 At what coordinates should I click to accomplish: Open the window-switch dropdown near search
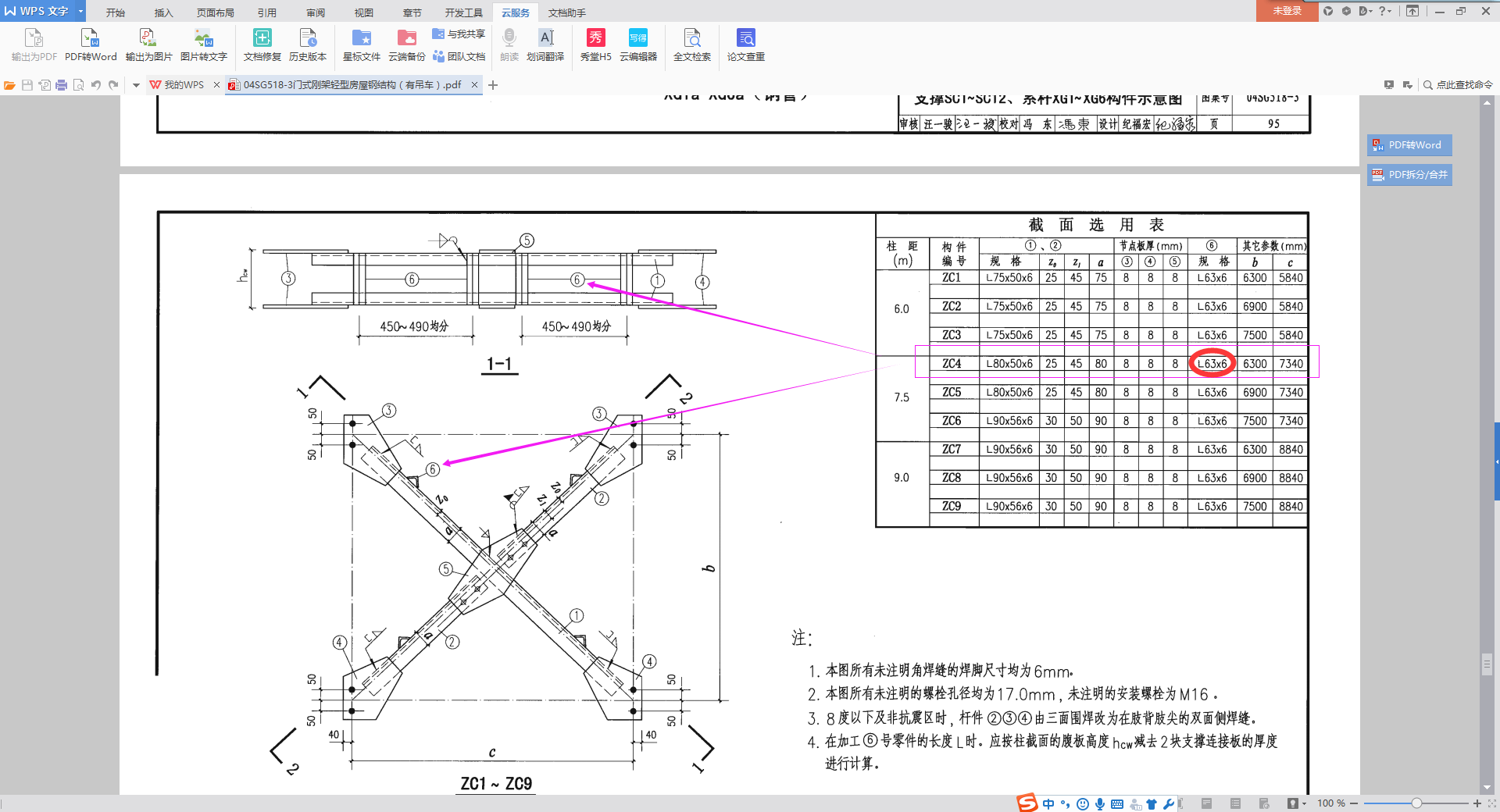click(x=1408, y=85)
